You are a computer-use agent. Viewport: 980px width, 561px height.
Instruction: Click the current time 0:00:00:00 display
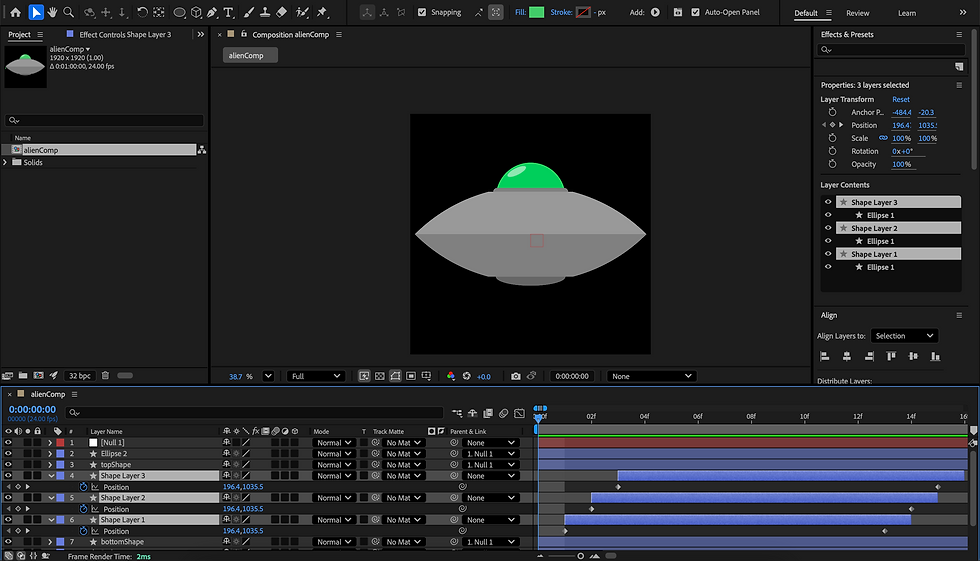[32, 409]
